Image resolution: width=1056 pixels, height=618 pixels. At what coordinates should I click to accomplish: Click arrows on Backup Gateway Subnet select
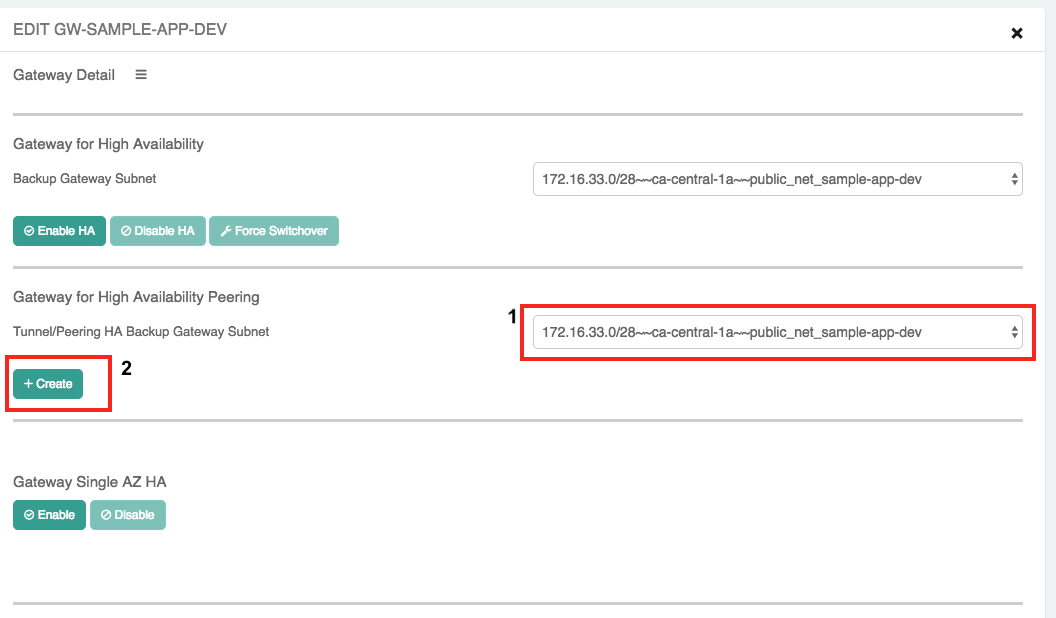[1014, 180]
